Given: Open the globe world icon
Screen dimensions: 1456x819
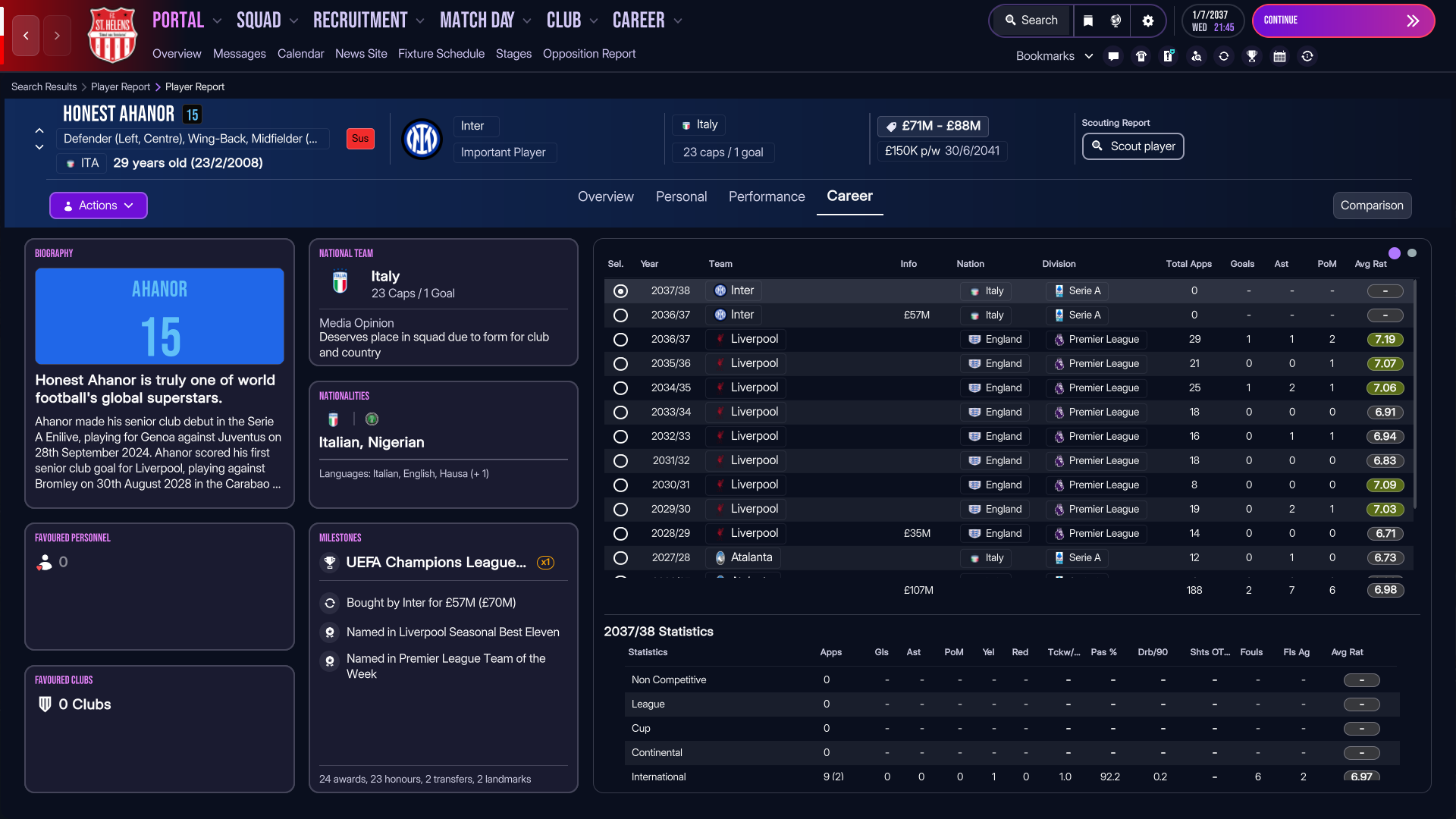Looking at the screenshot, I should 1116,20.
